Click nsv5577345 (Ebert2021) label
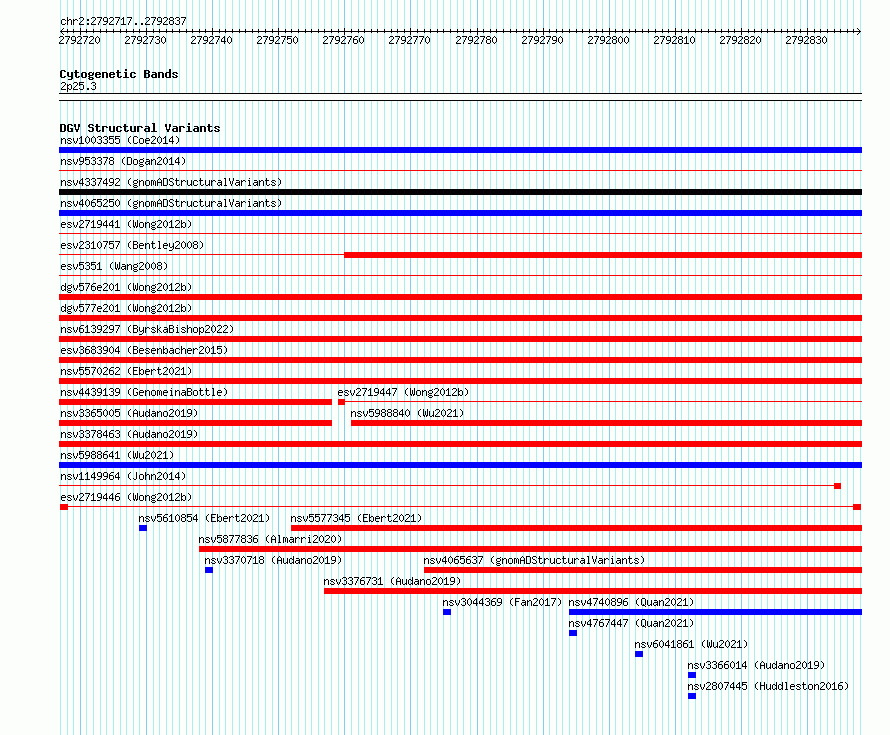The height and width of the screenshot is (735, 890). pos(356,518)
